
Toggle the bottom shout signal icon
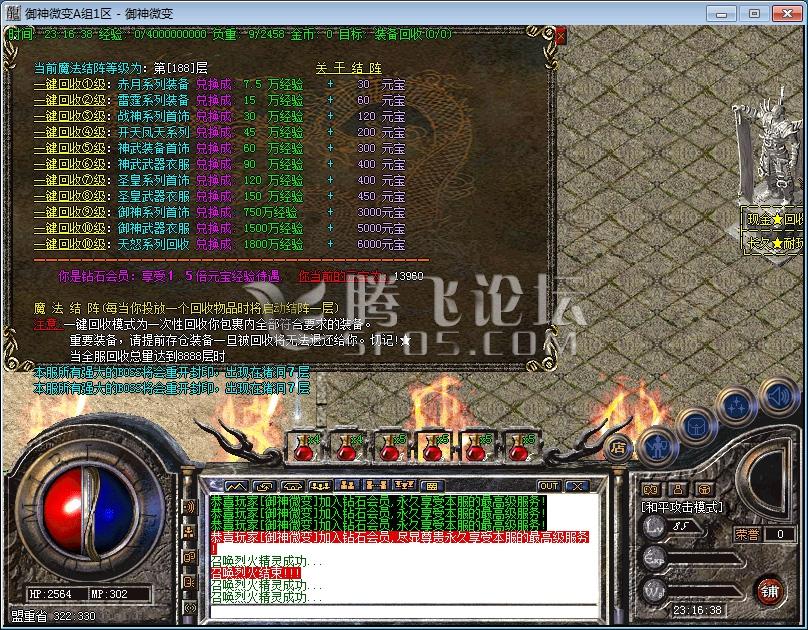(x=190, y=608)
